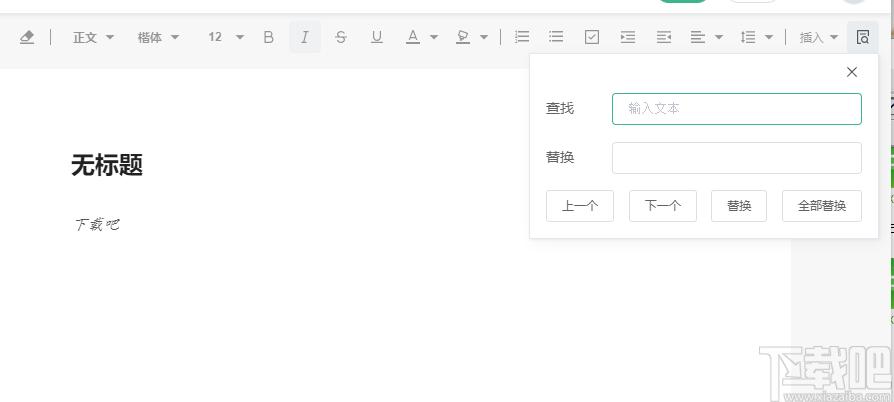Open the font size 12 dropdown

226,37
